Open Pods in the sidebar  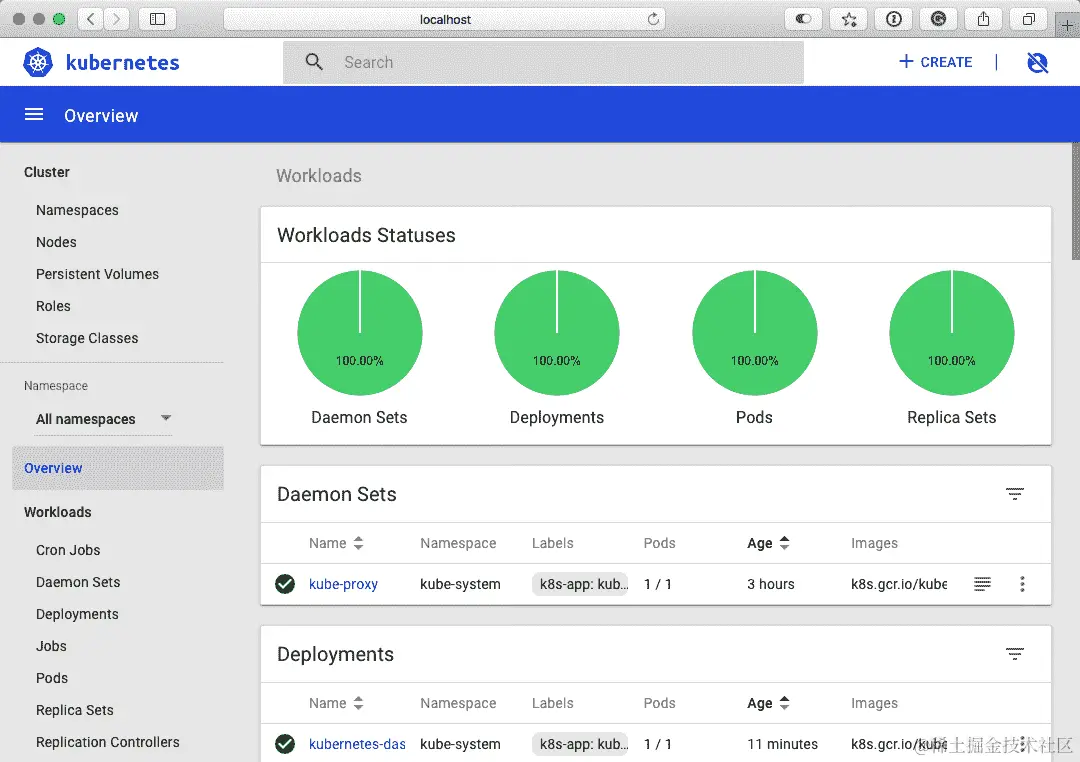click(52, 678)
